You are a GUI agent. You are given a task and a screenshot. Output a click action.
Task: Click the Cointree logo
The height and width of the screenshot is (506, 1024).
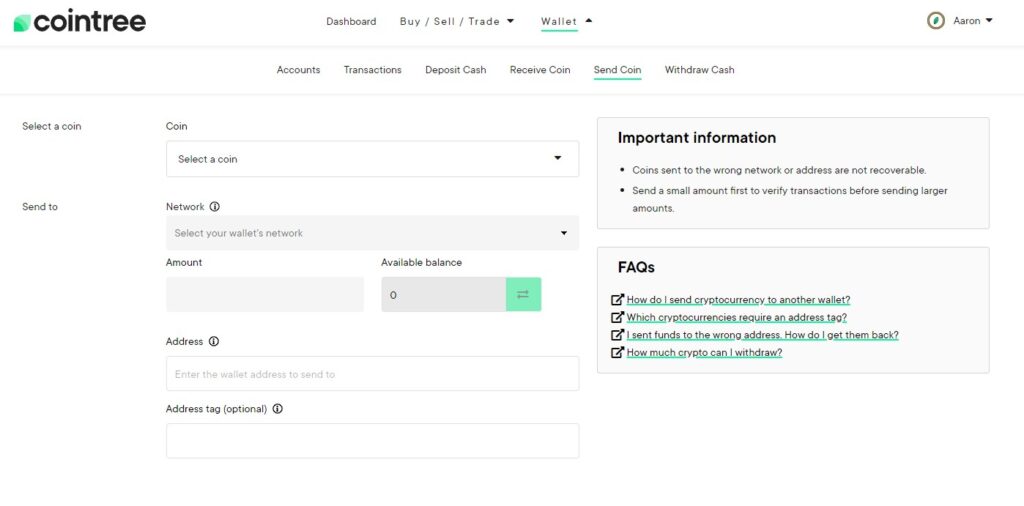coord(80,22)
